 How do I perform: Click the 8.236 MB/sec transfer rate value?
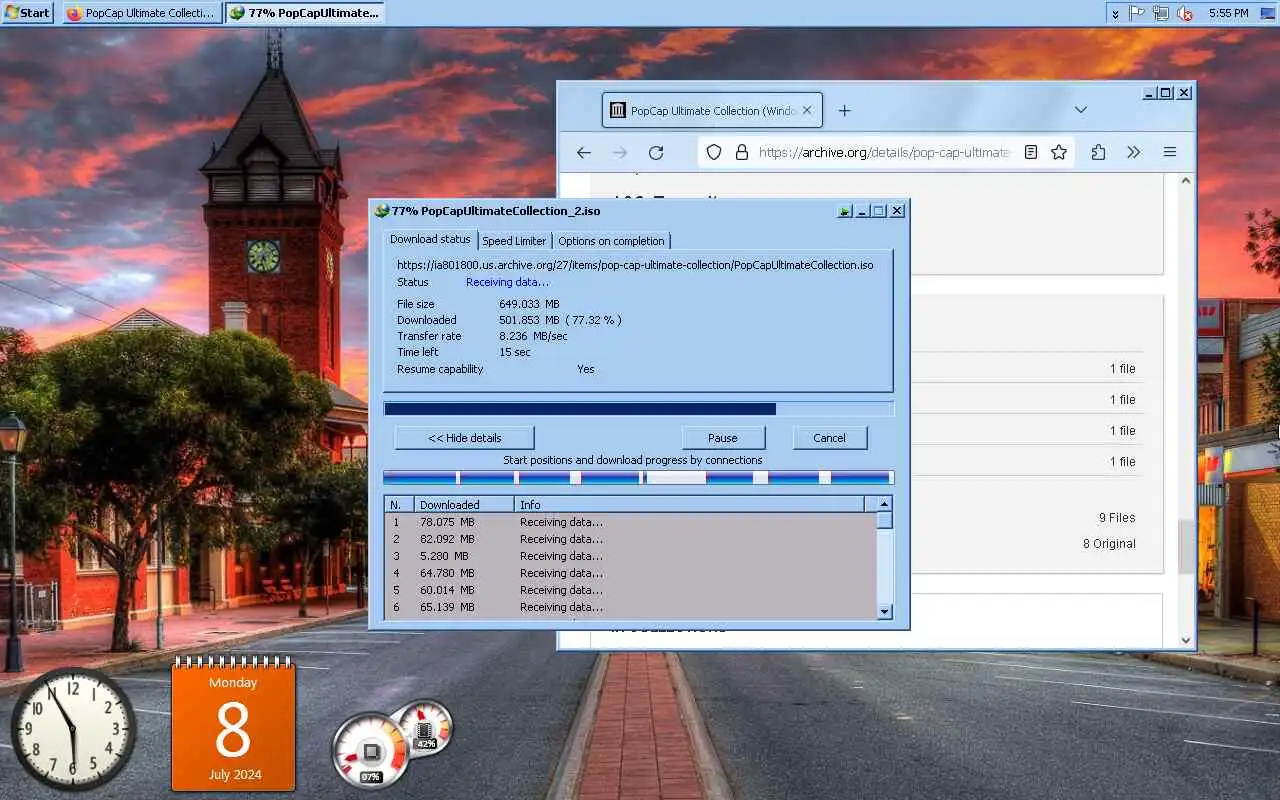click(x=533, y=336)
